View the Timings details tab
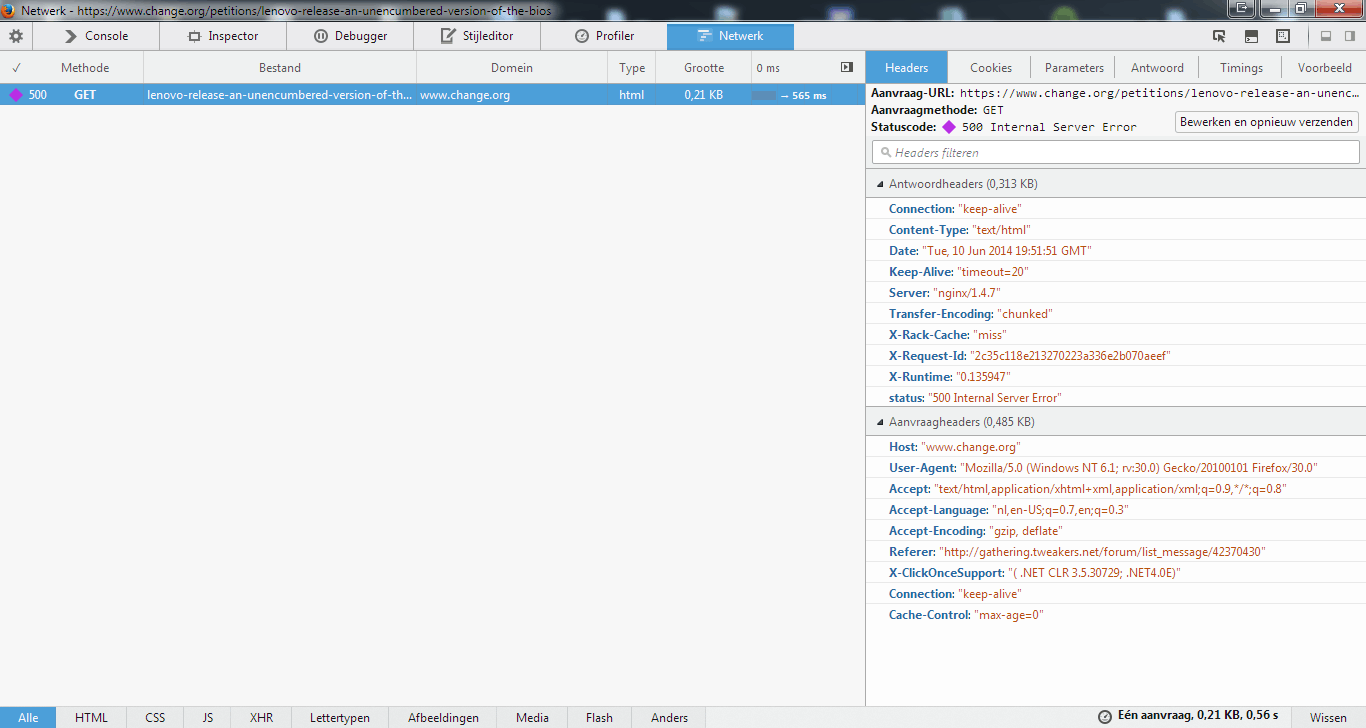This screenshot has width=1366, height=728. (1241, 68)
